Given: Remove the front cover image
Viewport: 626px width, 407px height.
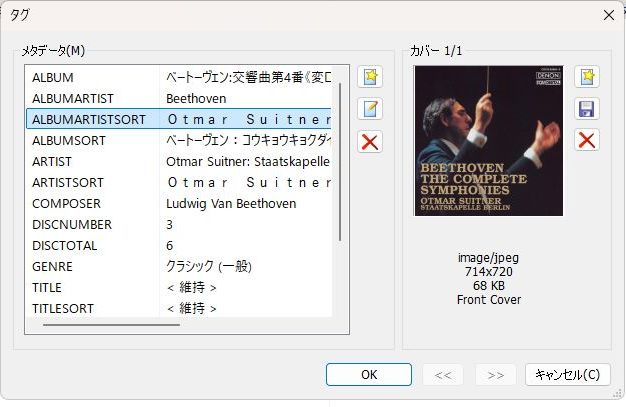Looking at the screenshot, I should point(587,140).
